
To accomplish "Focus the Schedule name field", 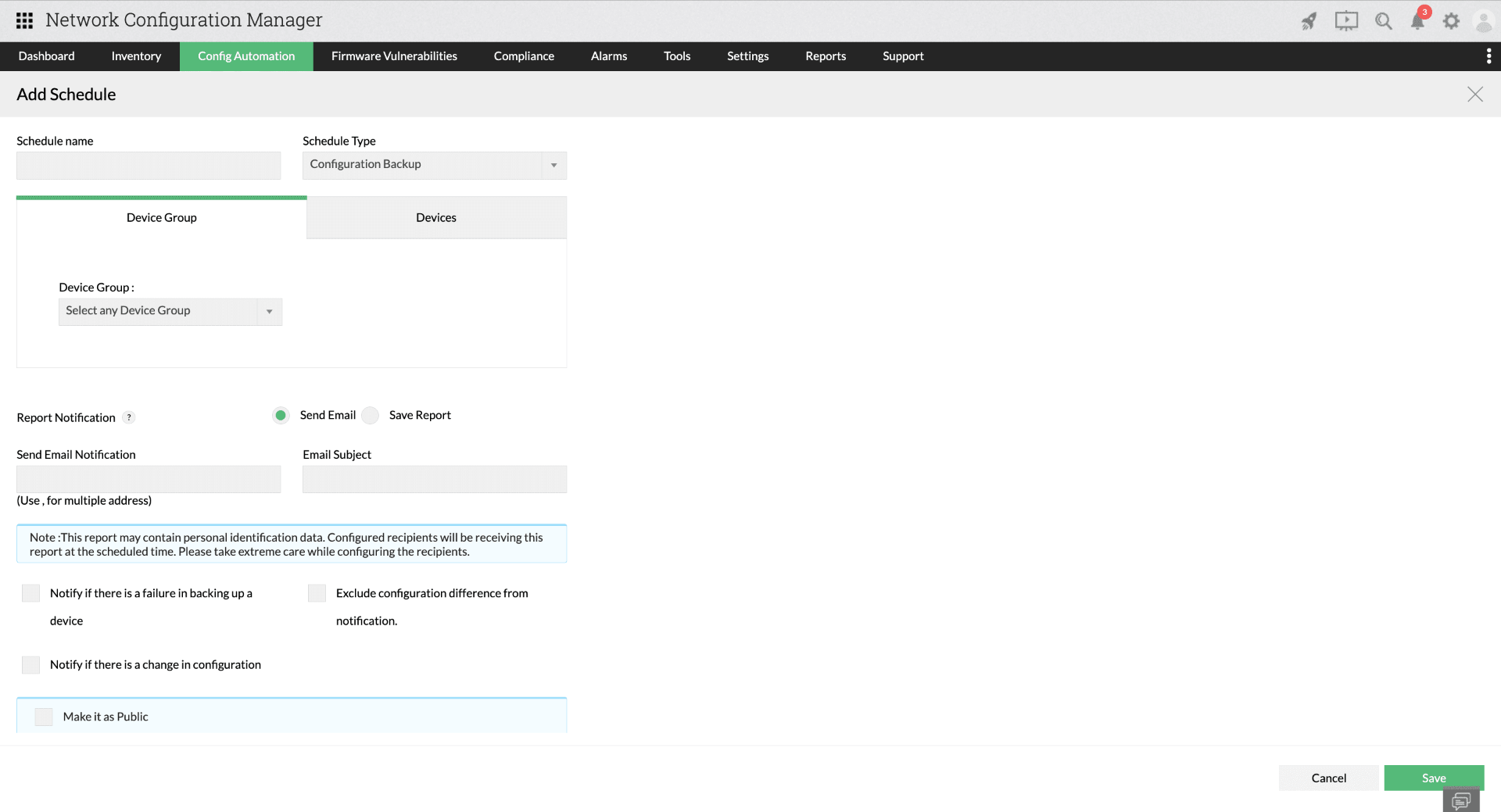I will pyautogui.click(x=149, y=166).
